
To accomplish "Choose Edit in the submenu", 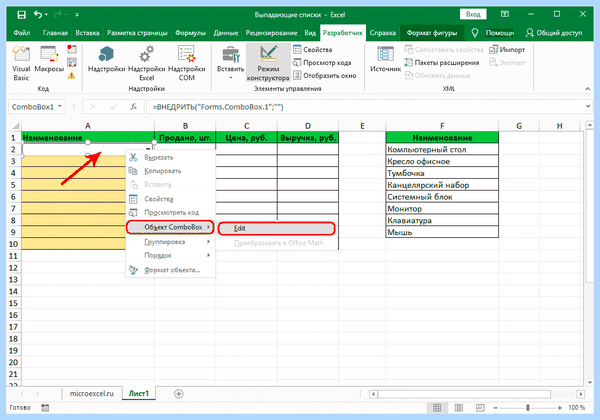I will point(276,228).
